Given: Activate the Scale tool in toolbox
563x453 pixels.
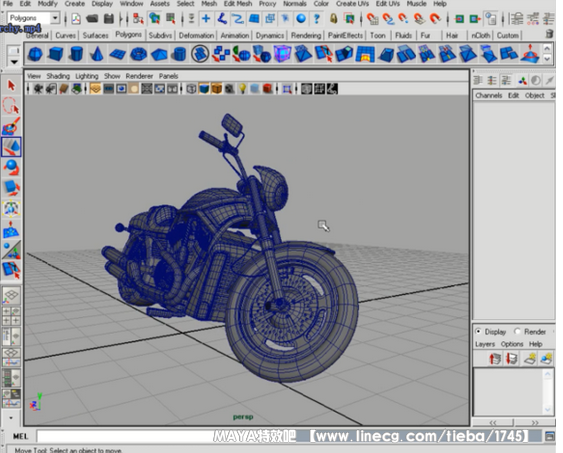Looking at the screenshot, I should 11,188.
